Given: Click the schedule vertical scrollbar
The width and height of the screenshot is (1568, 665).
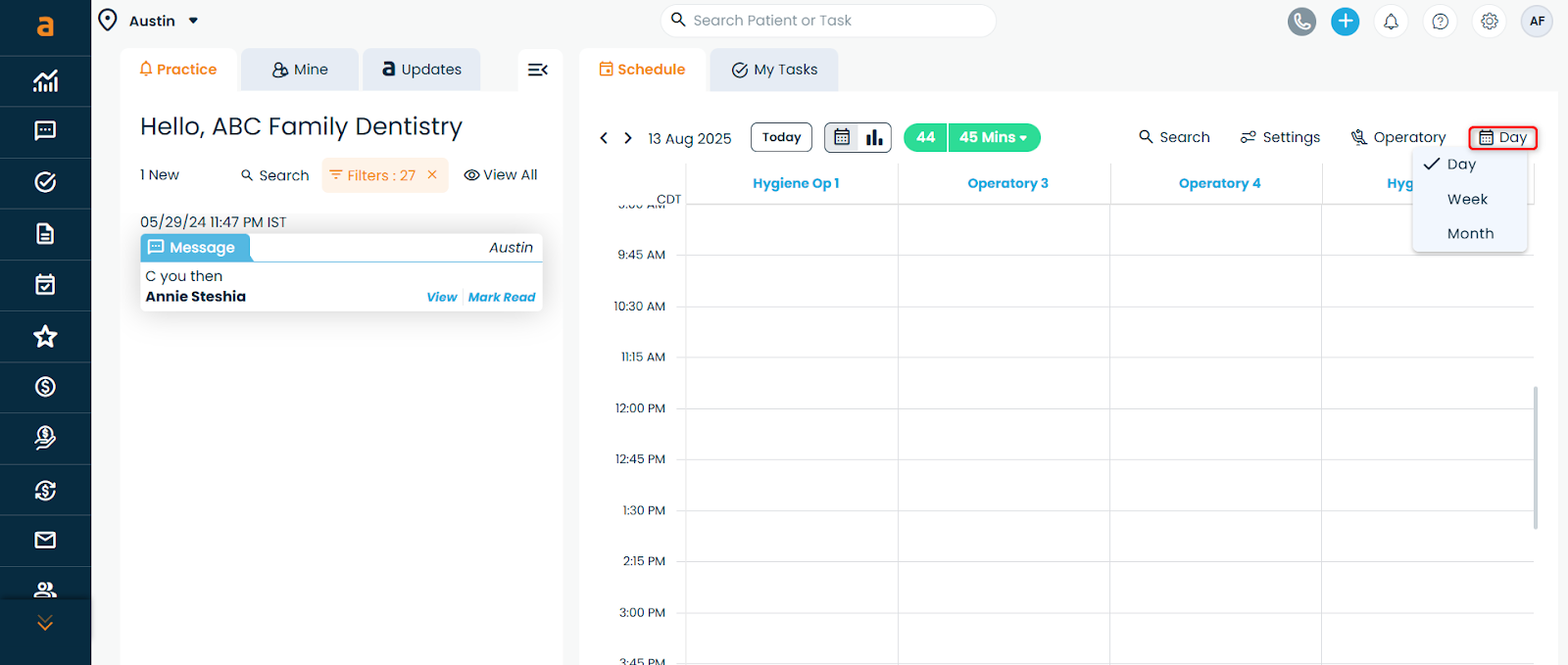Looking at the screenshot, I should pos(1535,457).
